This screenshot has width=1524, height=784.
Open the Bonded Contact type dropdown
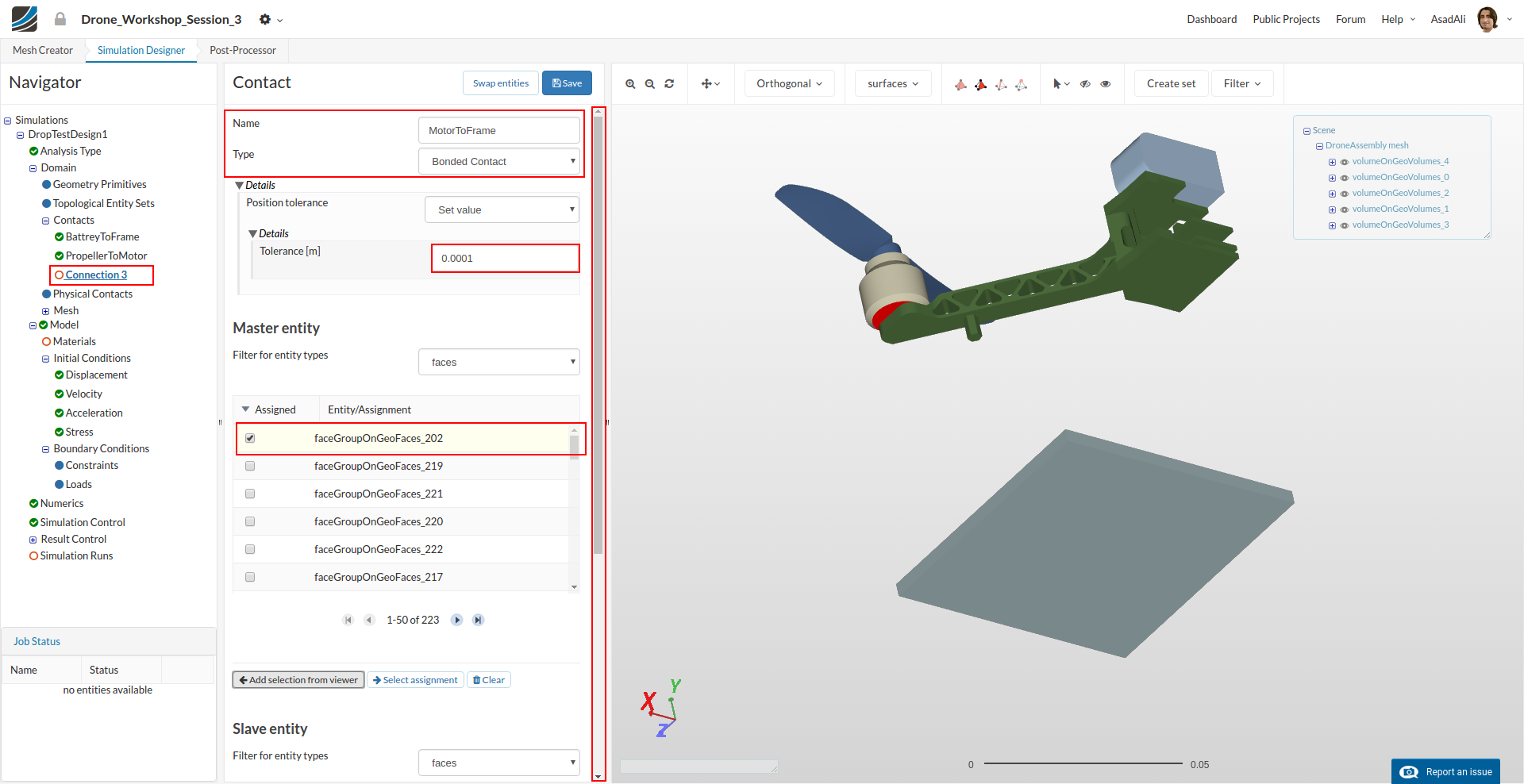[x=499, y=161]
